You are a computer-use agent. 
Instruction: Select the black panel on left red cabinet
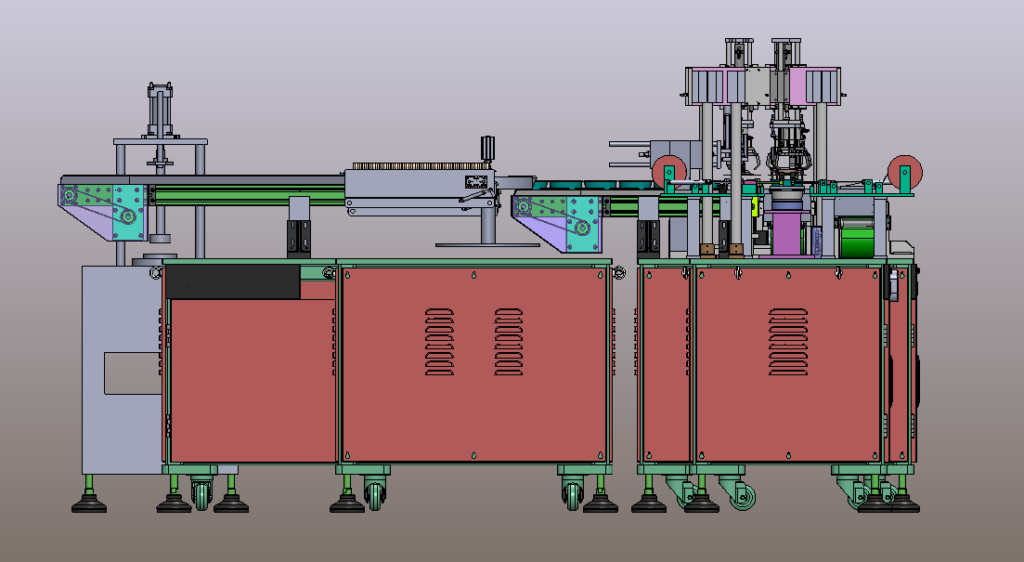click(x=232, y=281)
